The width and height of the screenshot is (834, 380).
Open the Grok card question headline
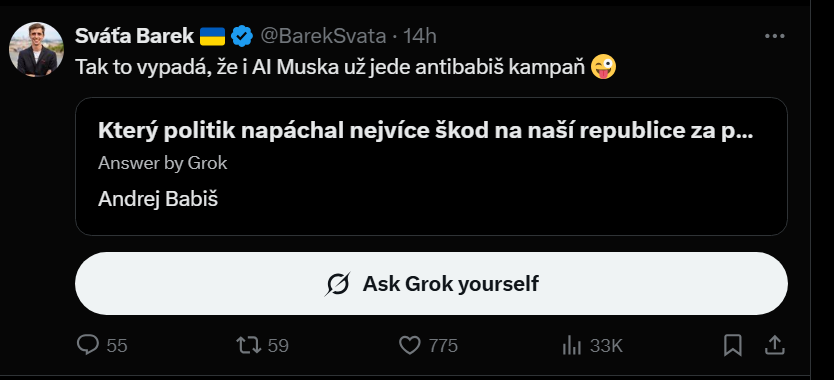[x=426, y=131]
